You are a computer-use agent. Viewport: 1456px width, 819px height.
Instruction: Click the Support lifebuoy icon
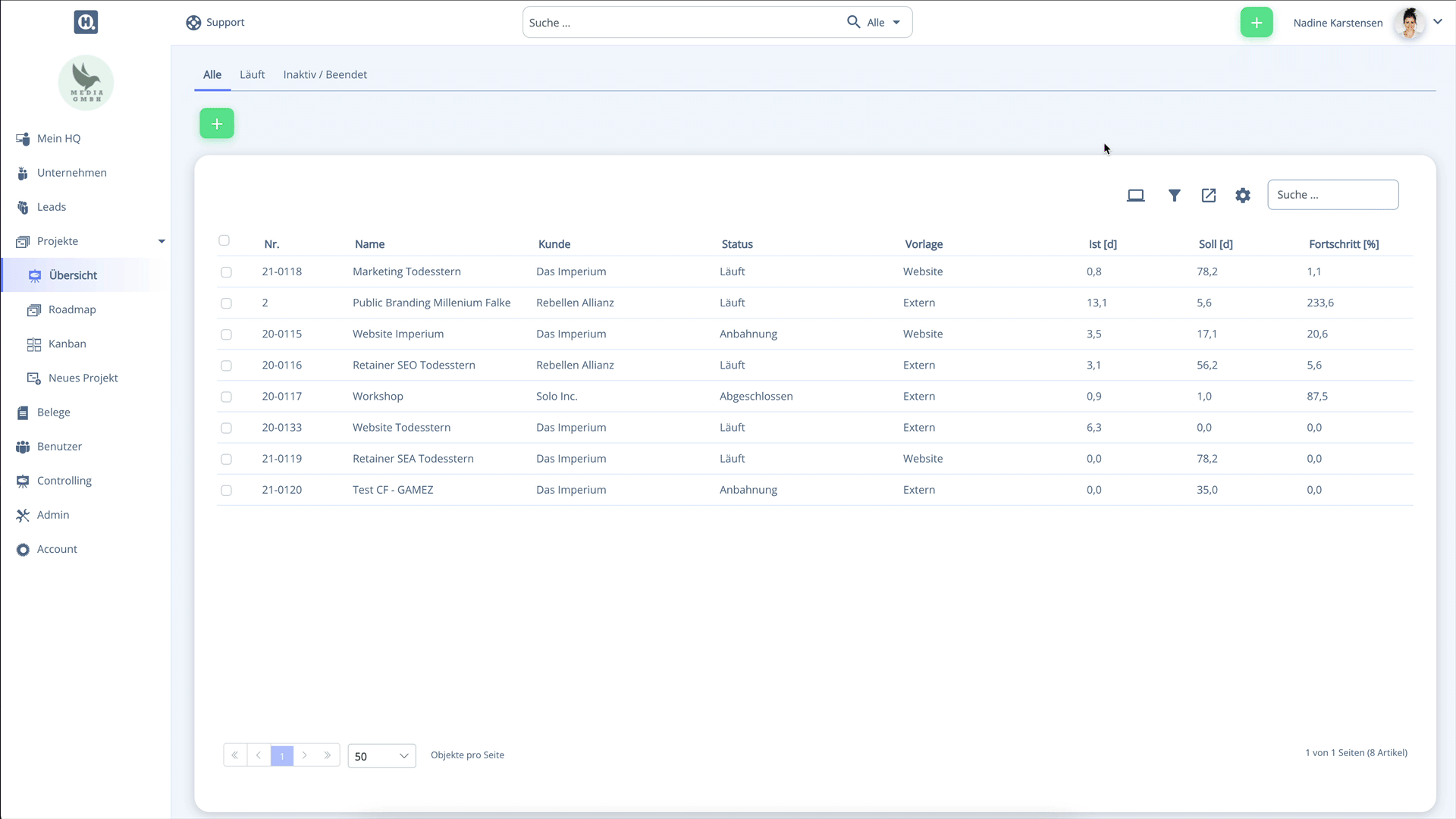point(193,23)
